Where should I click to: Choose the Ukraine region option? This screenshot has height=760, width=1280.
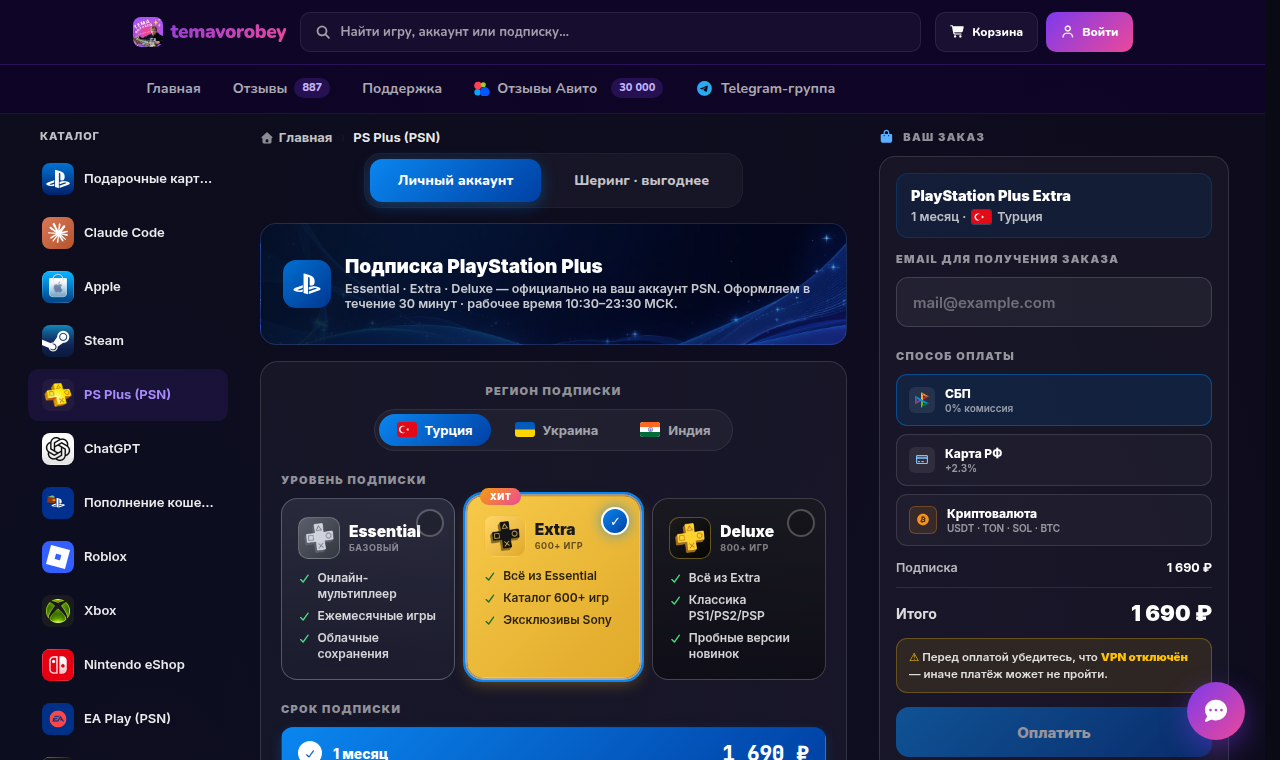tap(556, 430)
